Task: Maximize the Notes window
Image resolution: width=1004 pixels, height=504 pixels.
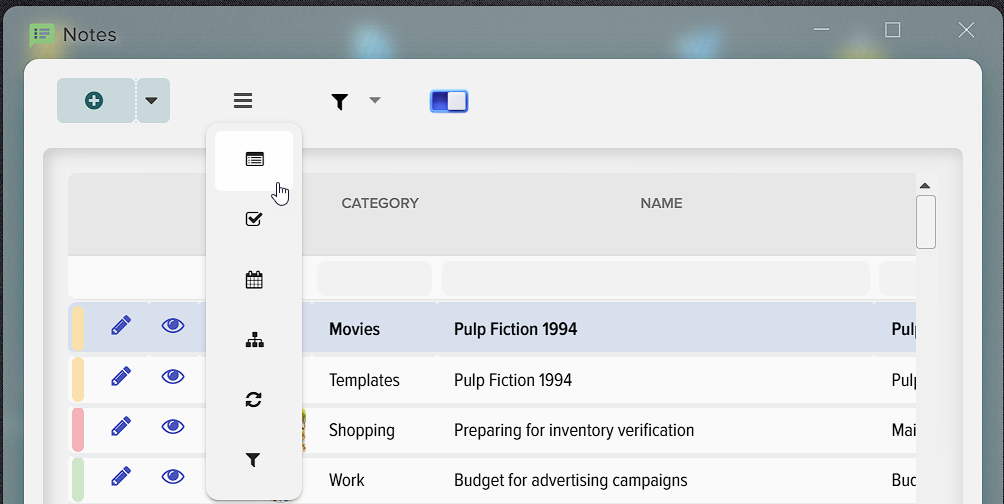Action: click(893, 29)
